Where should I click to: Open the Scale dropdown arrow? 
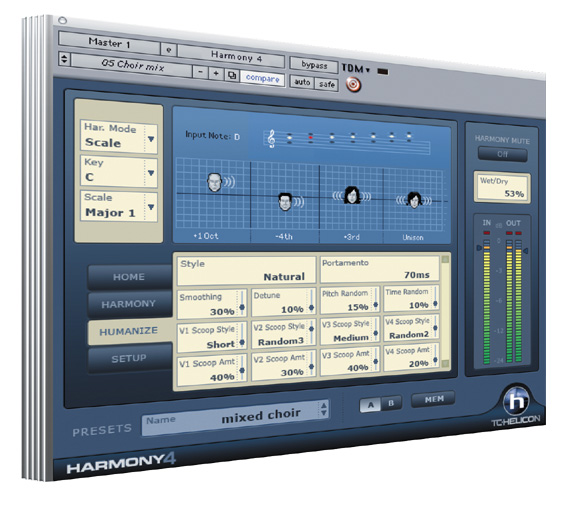click(x=151, y=207)
